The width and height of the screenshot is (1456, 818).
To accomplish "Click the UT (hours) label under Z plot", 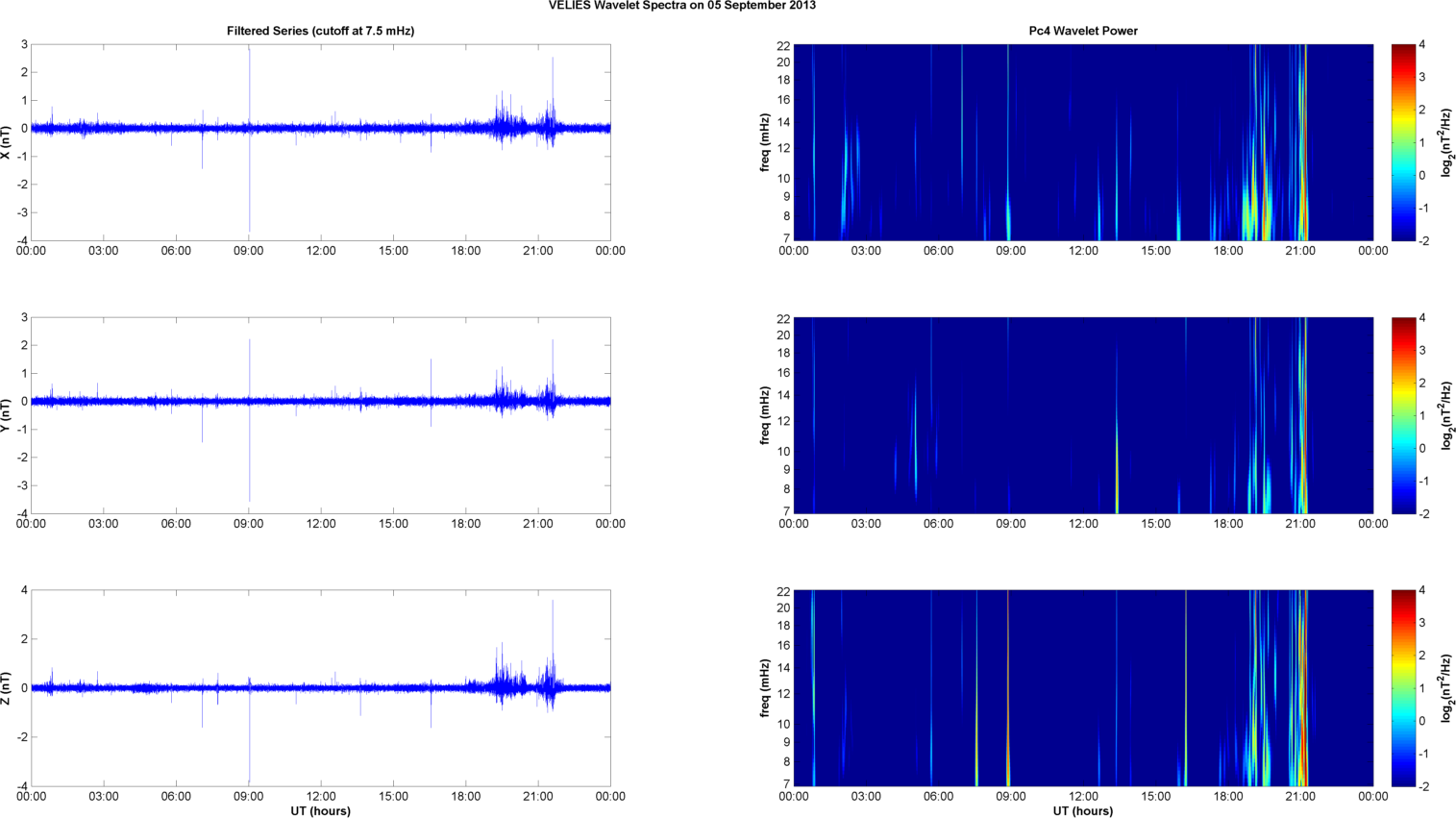I will [320, 810].
